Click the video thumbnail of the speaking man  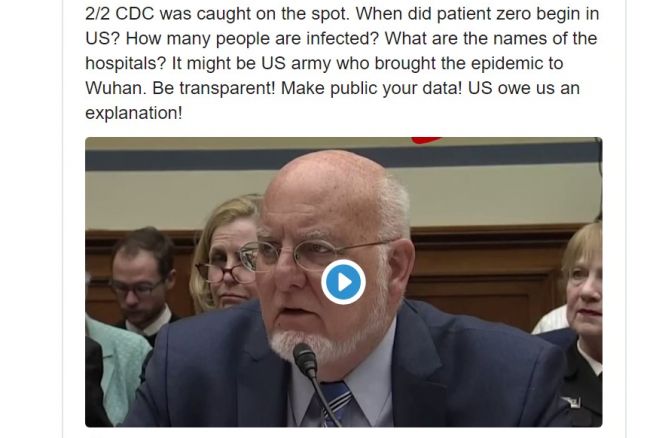(x=343, y=282)
